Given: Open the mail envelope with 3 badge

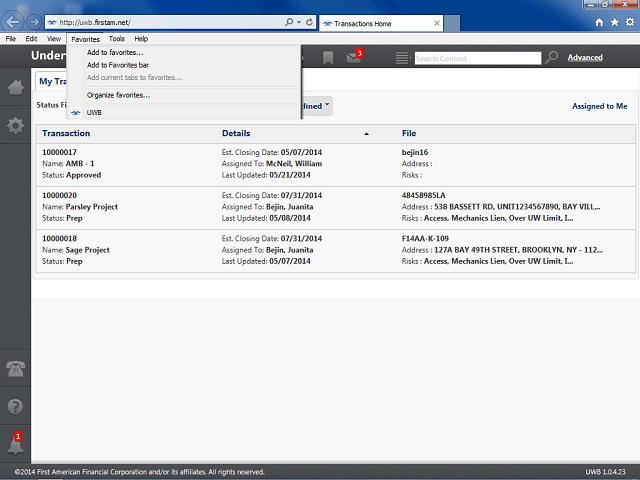Looking at the screenshot, I should click(x=354, y=56).
